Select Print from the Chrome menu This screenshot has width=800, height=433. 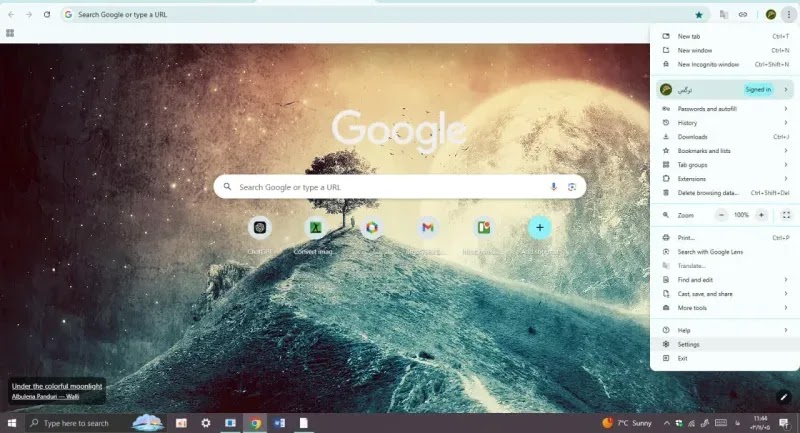point(724,238)
